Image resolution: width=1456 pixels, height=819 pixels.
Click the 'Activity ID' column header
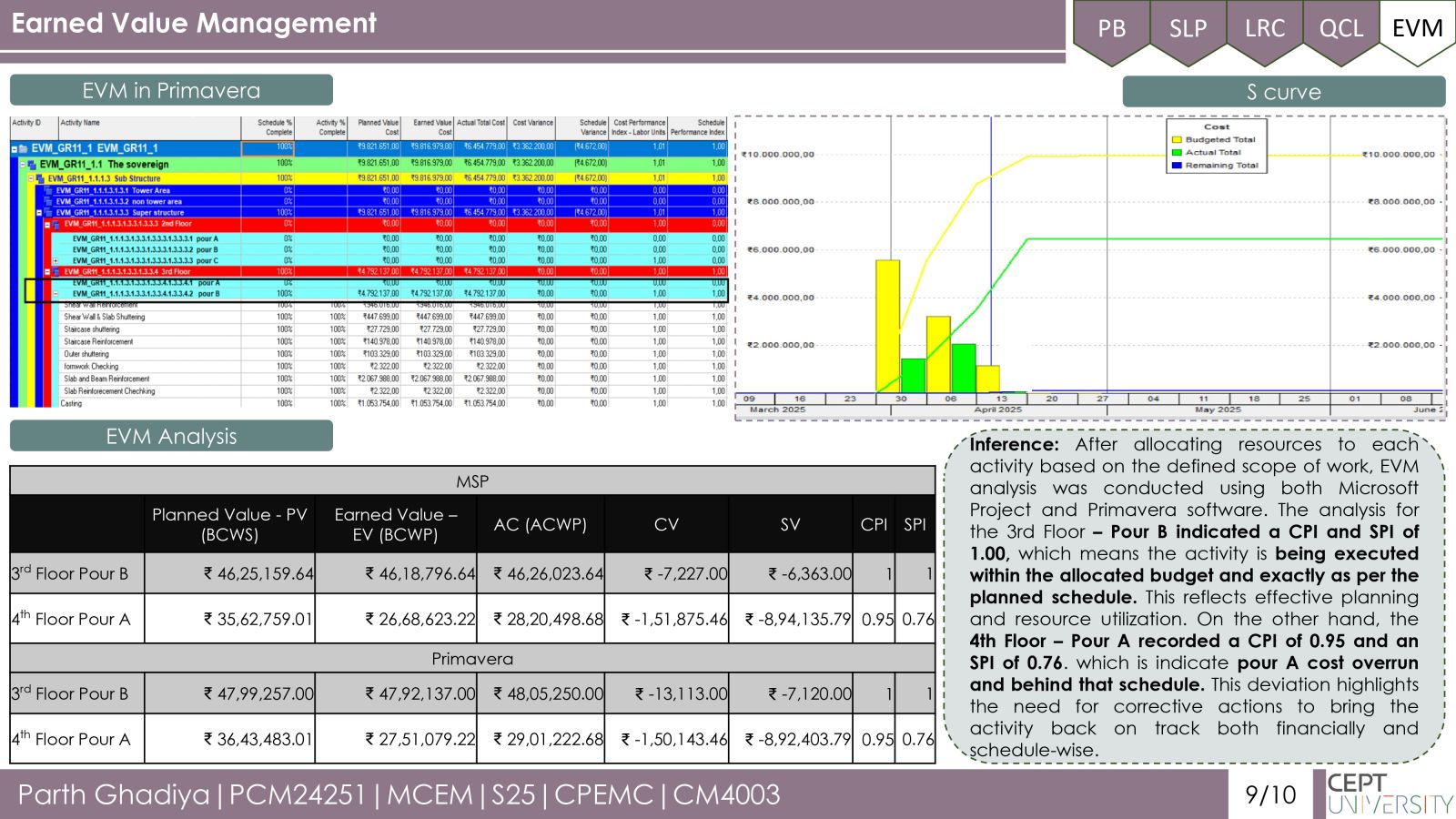(34, 127)
